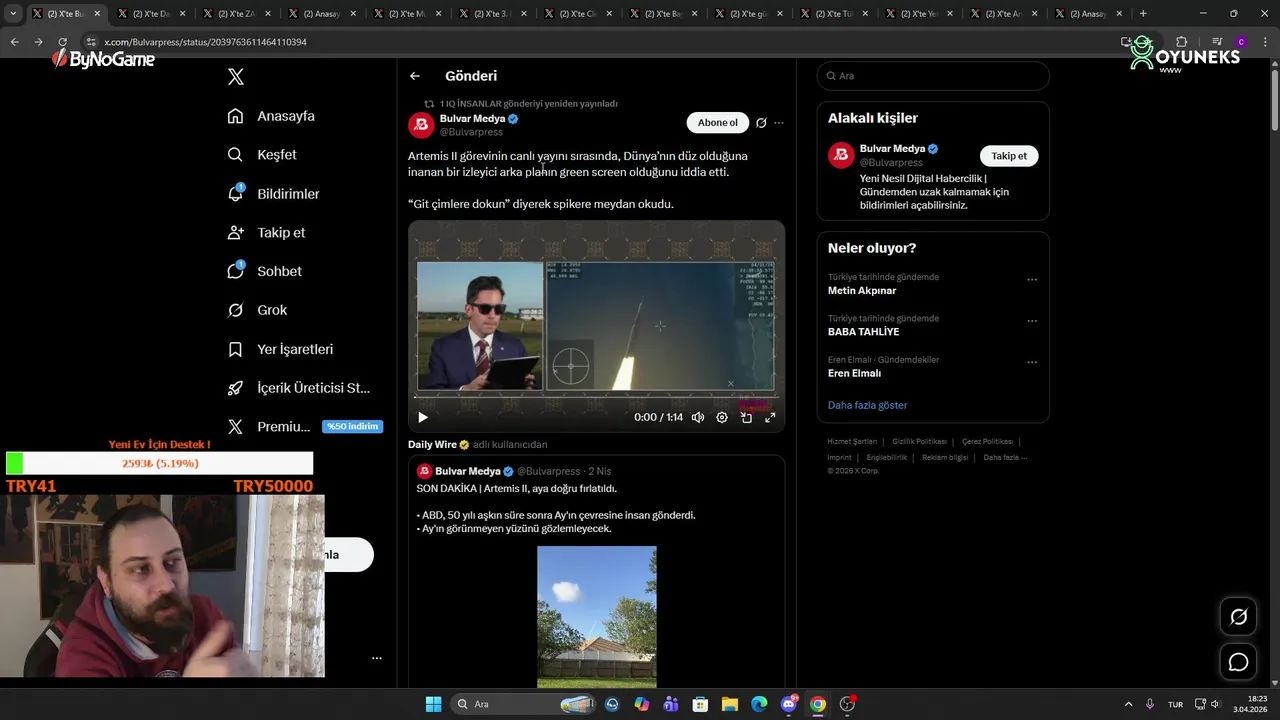Image resolution: width=1280 pixels, height=720 pixels.
Task: Open the post's three-dot more menu
Action: pos(779,123)
